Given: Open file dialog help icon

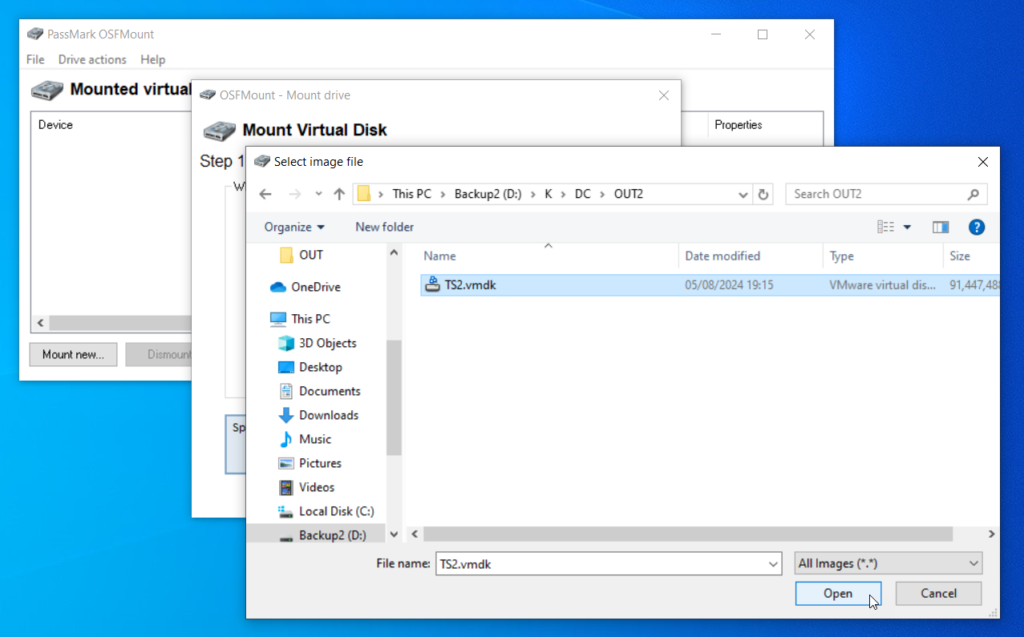Looking at the screenshot, I should 976,227.
